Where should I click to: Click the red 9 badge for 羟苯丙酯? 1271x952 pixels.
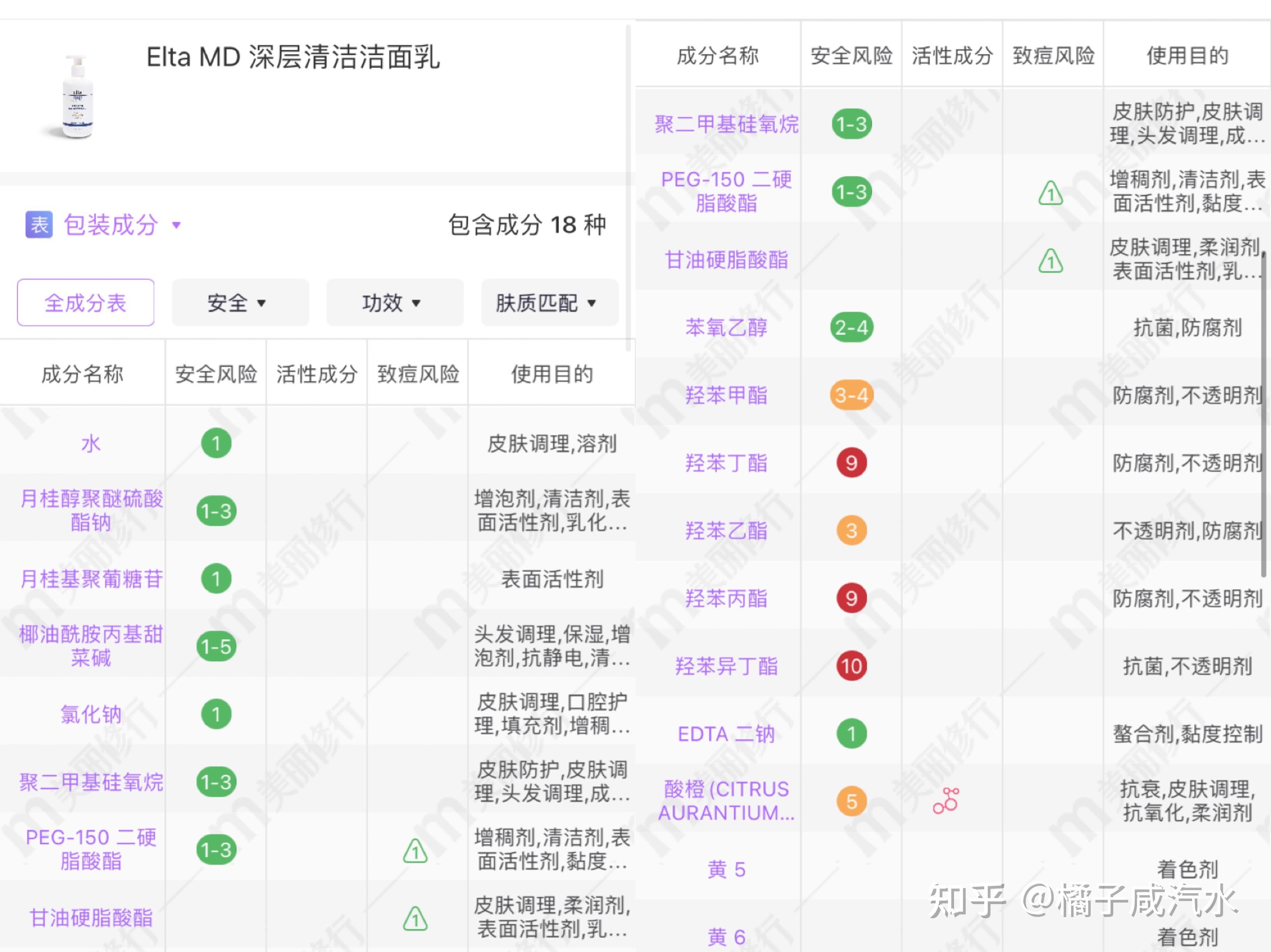pyautogui.click(x=852, y=598)
